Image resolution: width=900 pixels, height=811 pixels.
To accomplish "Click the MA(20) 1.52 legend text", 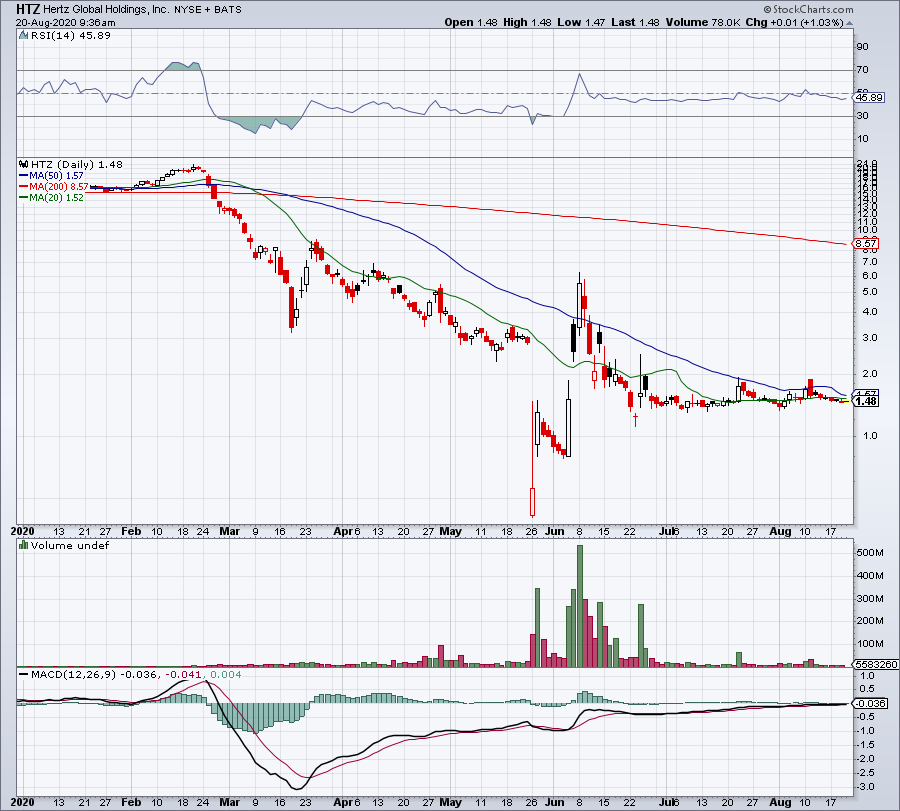I will coord(56,197).
